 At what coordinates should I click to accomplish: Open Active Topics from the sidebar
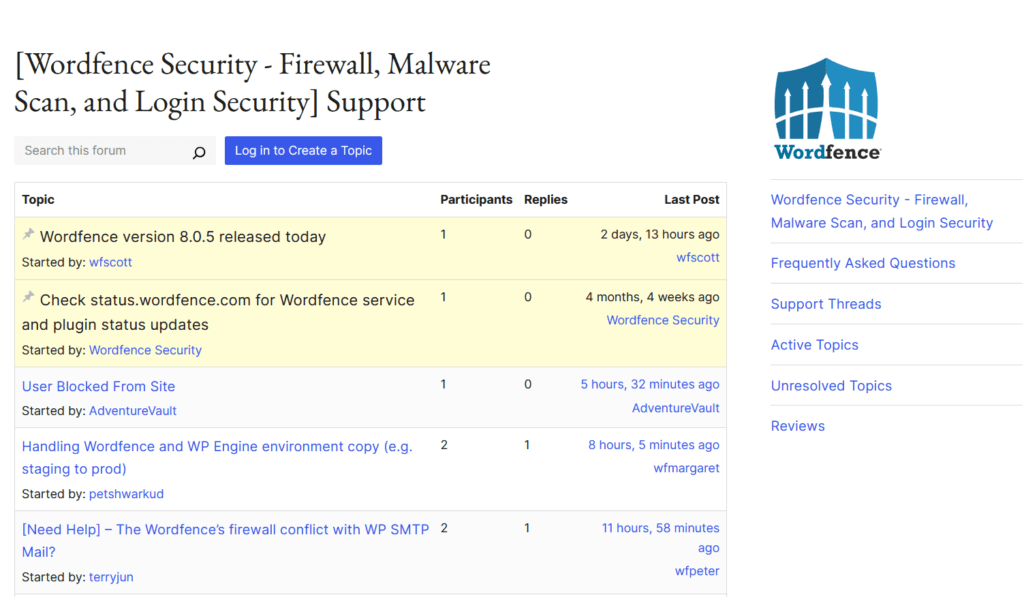[x=814, y=344]
